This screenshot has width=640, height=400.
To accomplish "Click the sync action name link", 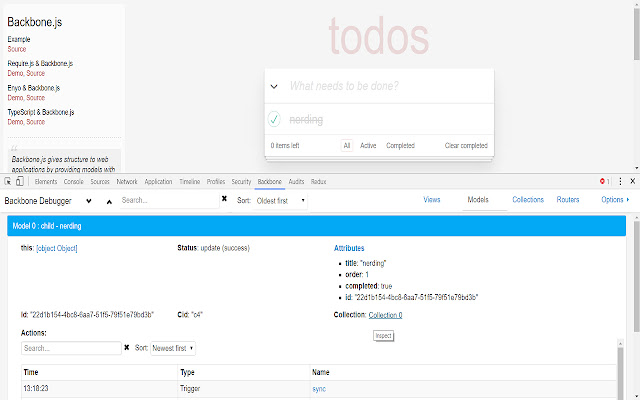I will pos(319,389).
